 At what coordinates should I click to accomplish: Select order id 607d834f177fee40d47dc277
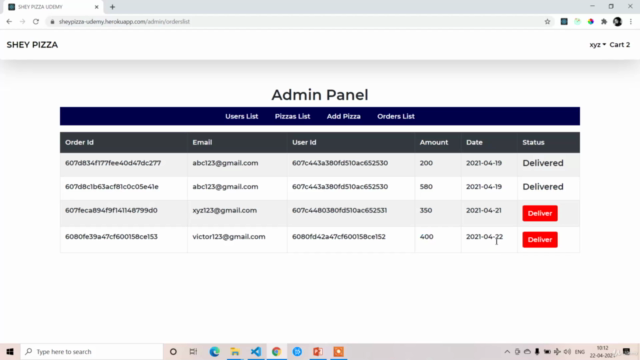[113, 163]
